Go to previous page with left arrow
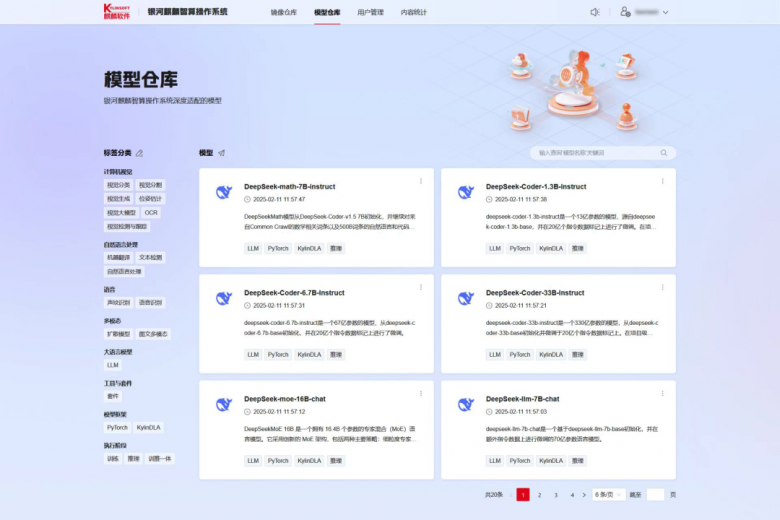The image size is (780, 520). tap(511, 495)
